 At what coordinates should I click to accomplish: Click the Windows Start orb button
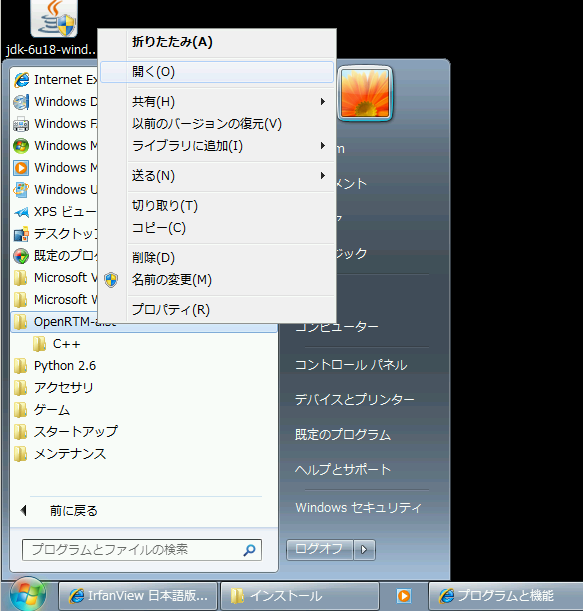point(27,595)
